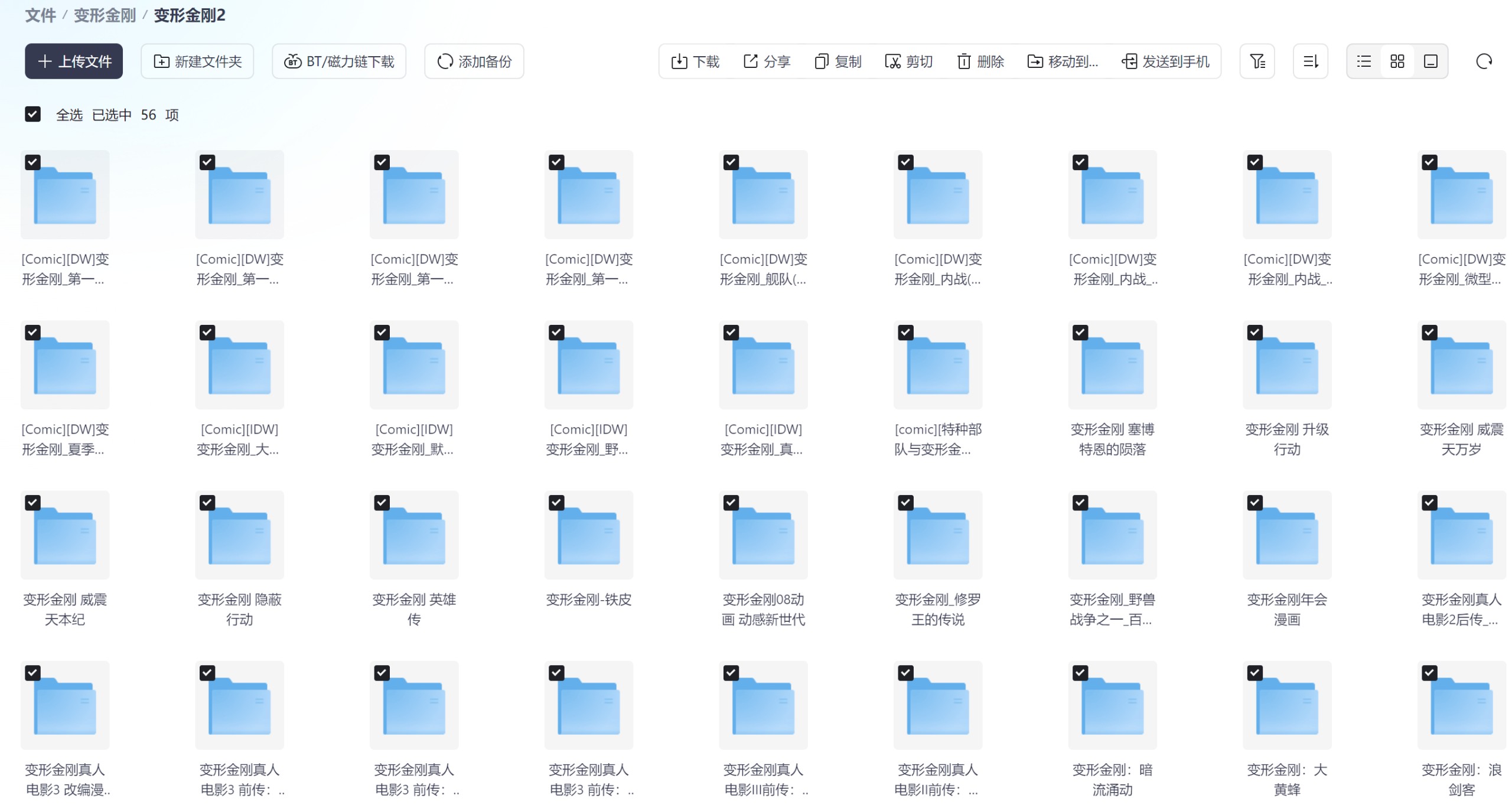The image size is (1512, 811).
Task: Create a folder with 新建文件夹
Action: coord(197,61)
